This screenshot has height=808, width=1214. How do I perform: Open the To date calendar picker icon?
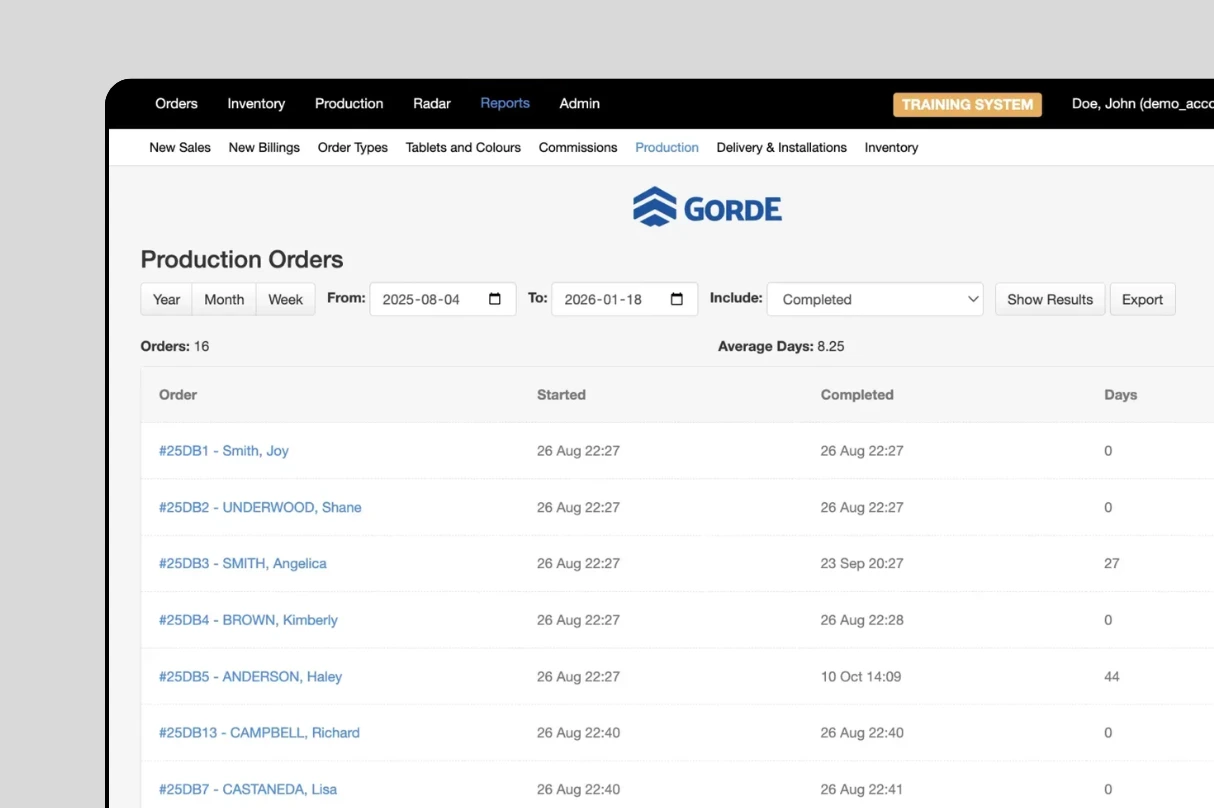[x=677, y=299]
